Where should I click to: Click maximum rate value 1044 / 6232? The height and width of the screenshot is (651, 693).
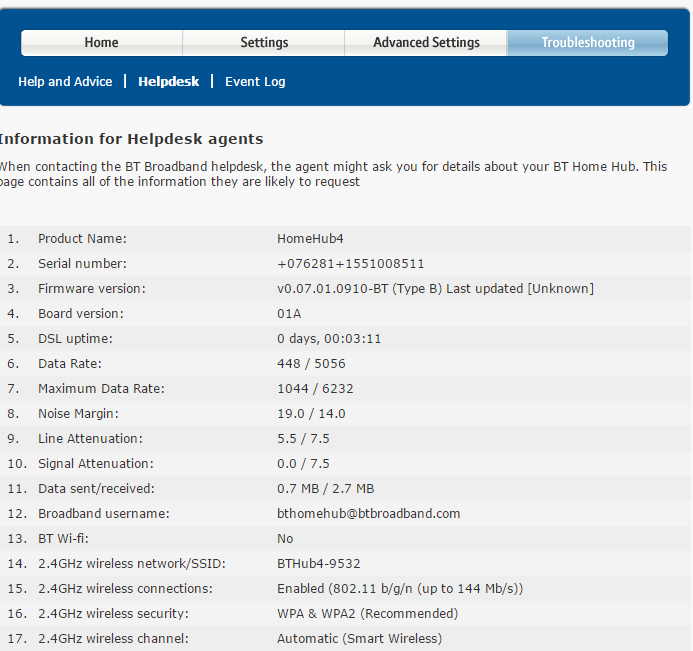coord(315,388)
